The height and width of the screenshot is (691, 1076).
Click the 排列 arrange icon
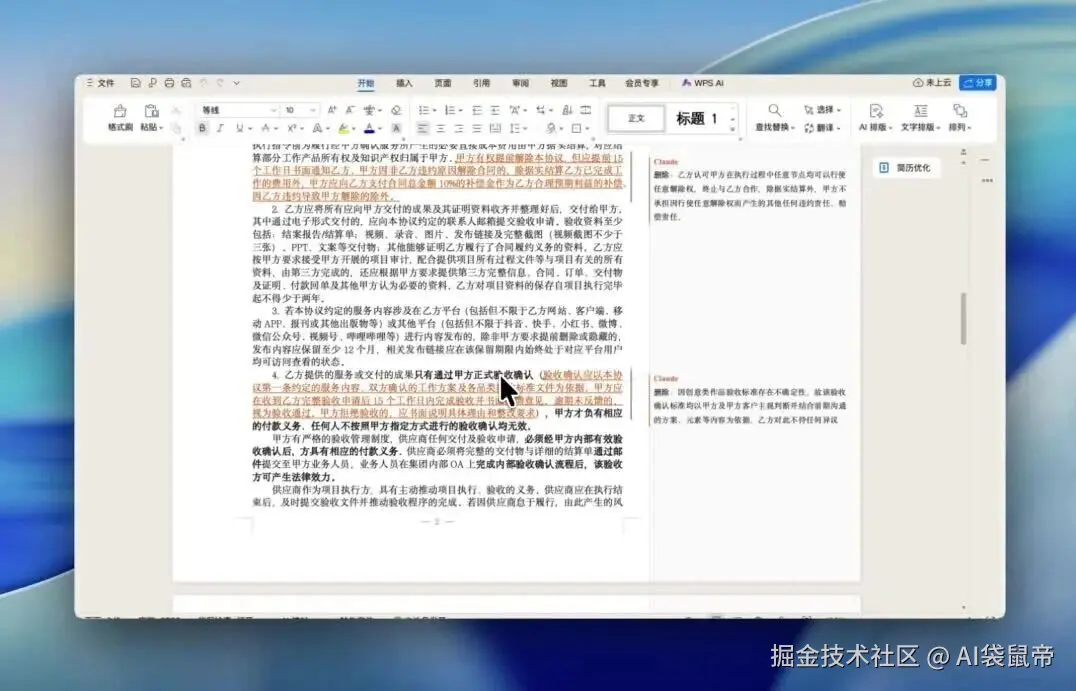tap(959, 110)
